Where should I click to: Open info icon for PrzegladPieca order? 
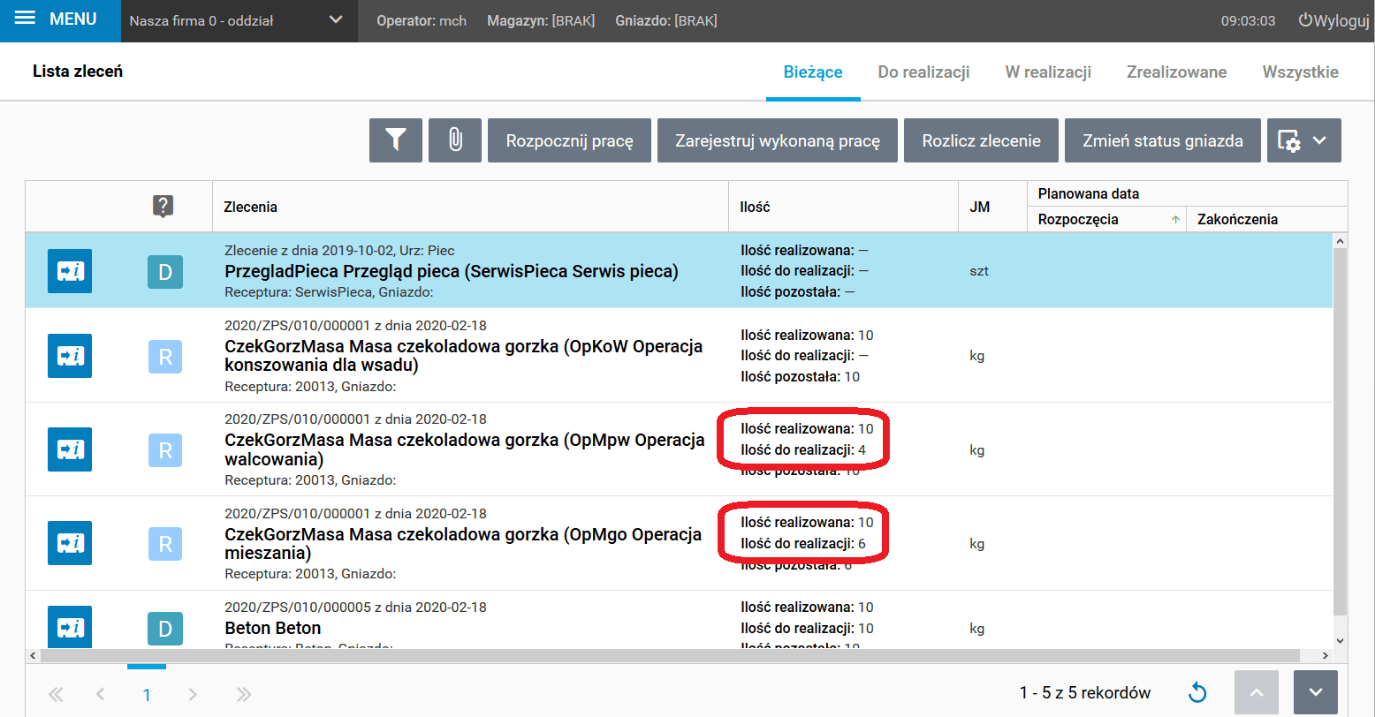(70, 271)
